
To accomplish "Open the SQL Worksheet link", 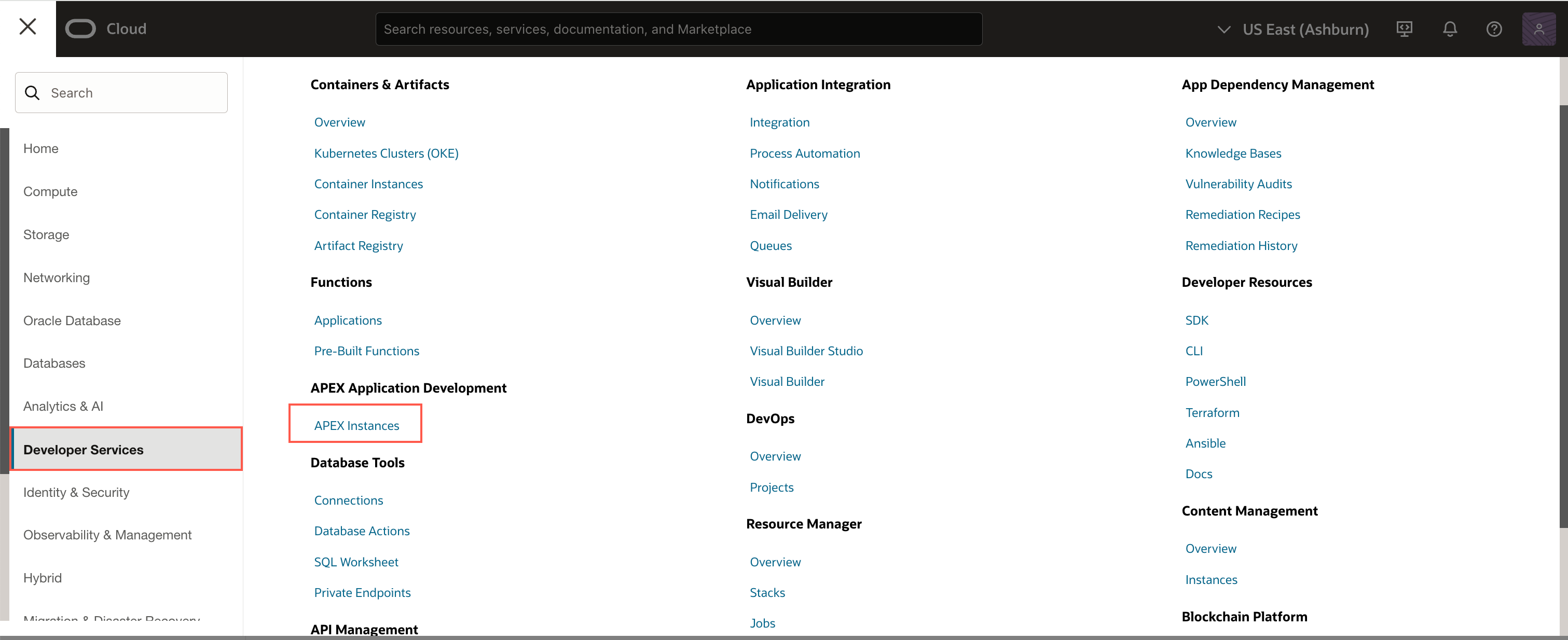I will click(355, 561).
